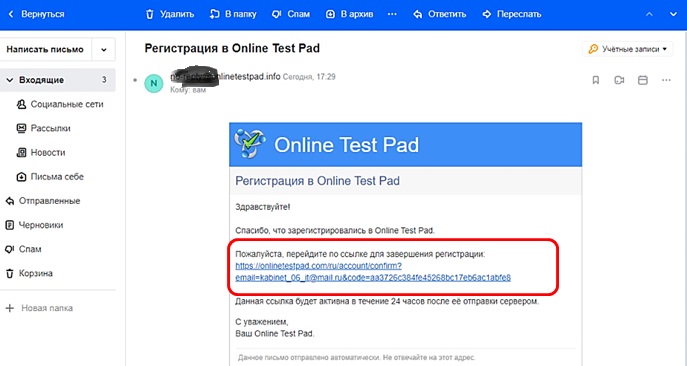The width and height of the screenshot is (687, 366).
Task: Click the key icon in Учётные записи
Action: [593, 49]
